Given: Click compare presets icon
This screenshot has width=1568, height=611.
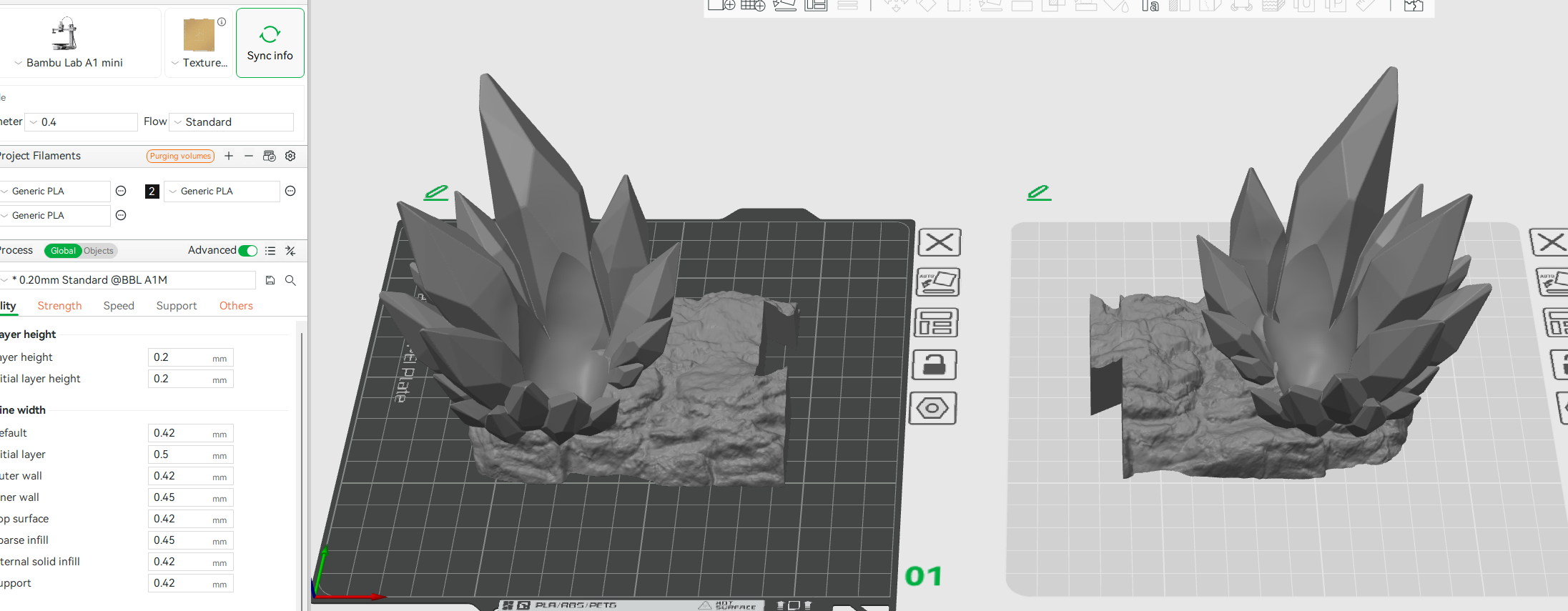Looking at the screenshot, I should tap(290, 251).
